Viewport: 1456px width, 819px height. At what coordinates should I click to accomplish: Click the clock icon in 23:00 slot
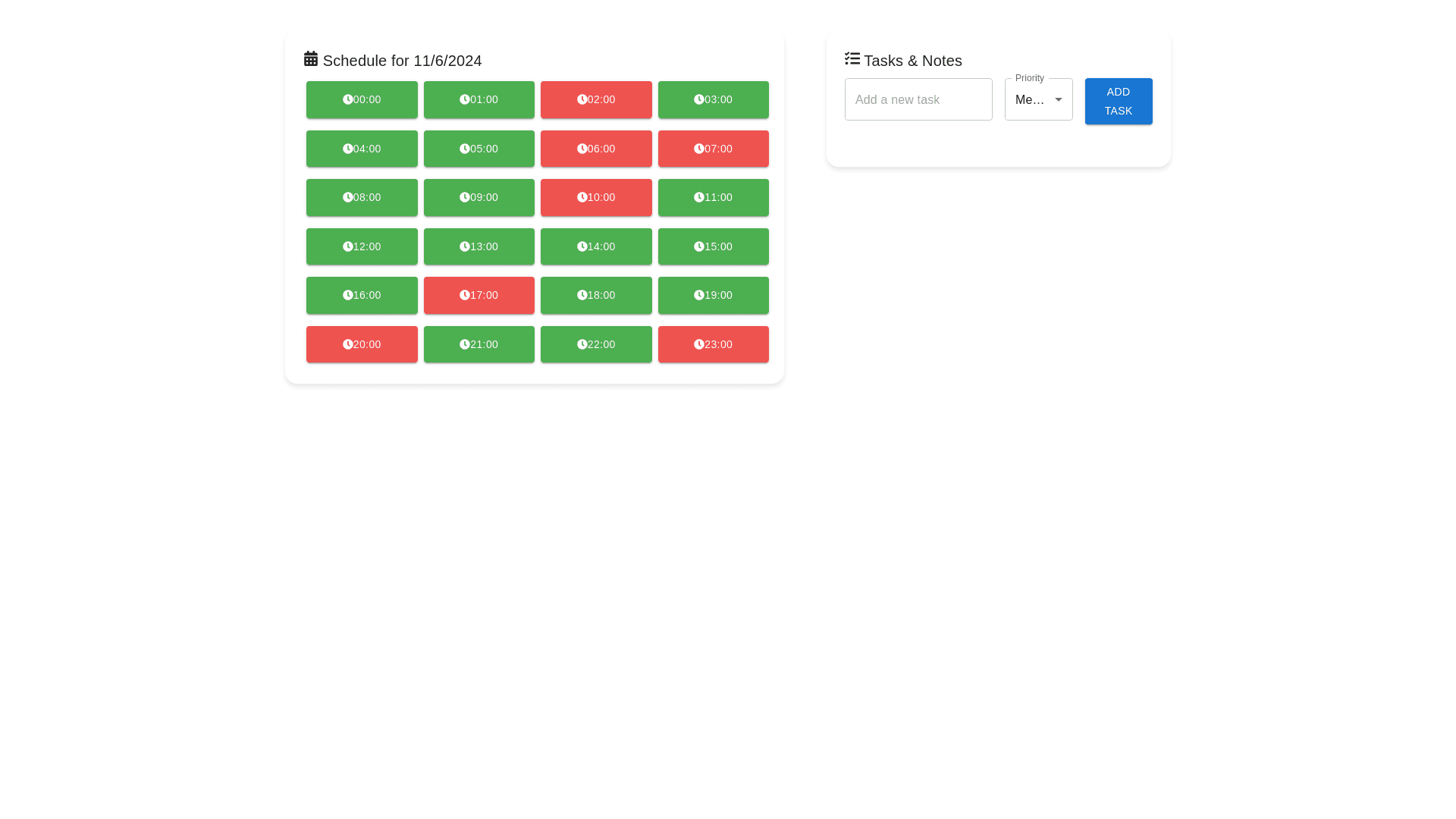pos(698,344)
